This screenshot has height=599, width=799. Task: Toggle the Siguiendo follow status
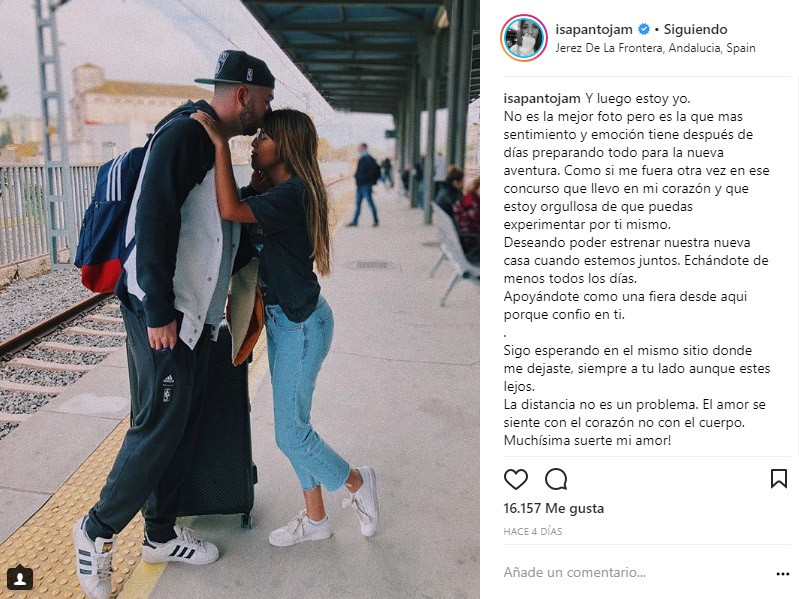695,30
